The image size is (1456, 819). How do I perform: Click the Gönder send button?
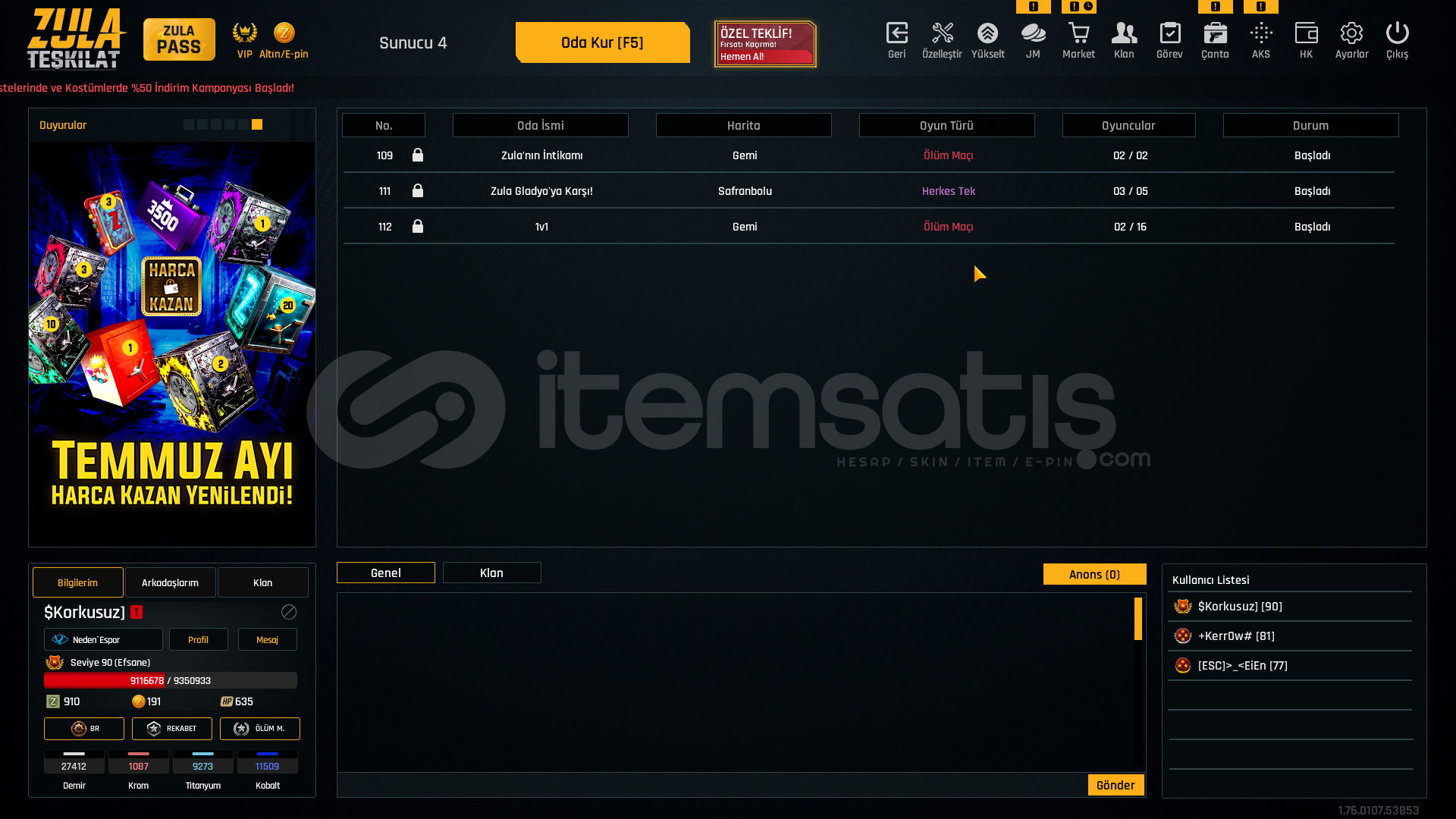[x=1116, y=785]
